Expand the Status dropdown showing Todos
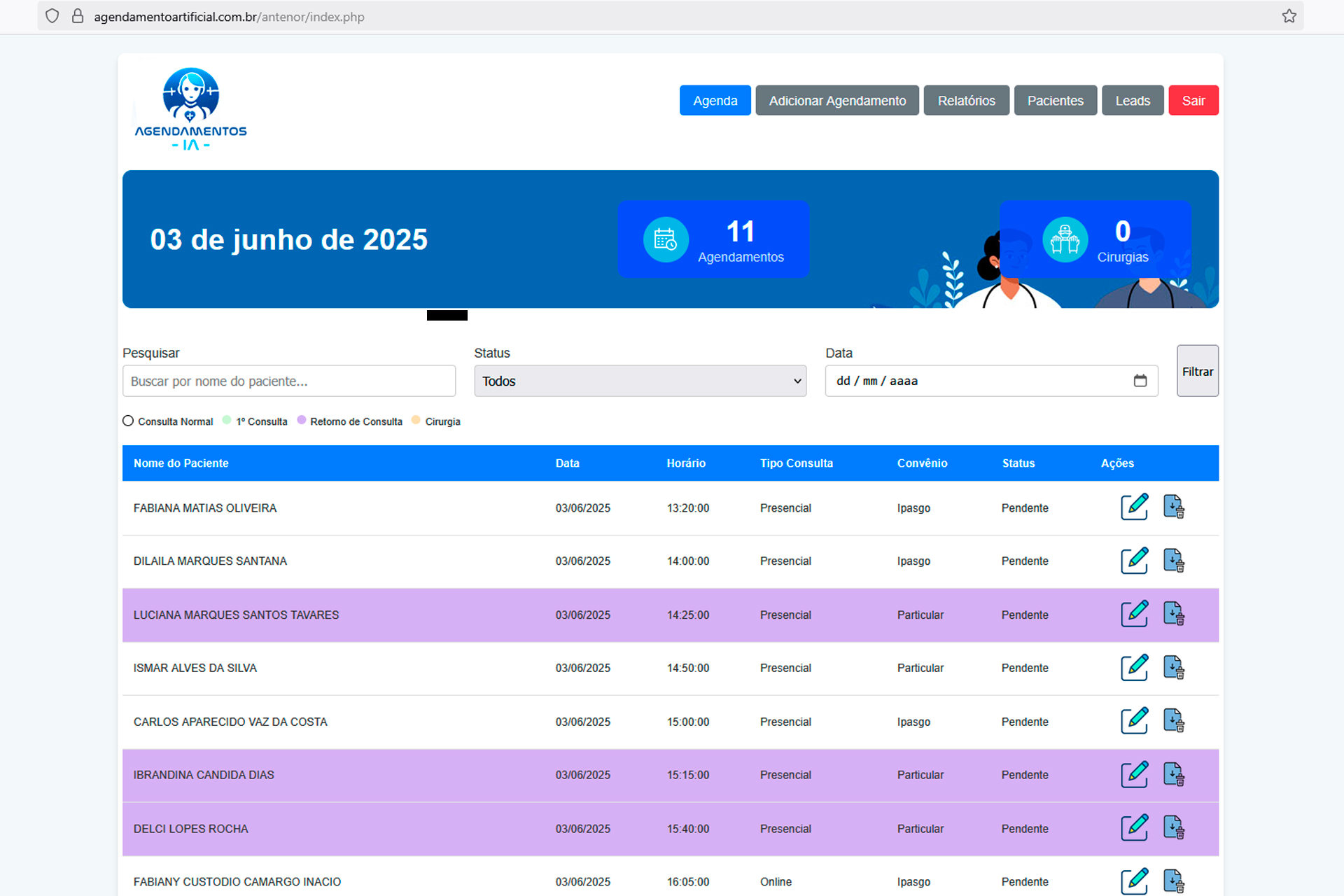The width and height of the screenshot is (1344, 896). [x=640, y=381]
